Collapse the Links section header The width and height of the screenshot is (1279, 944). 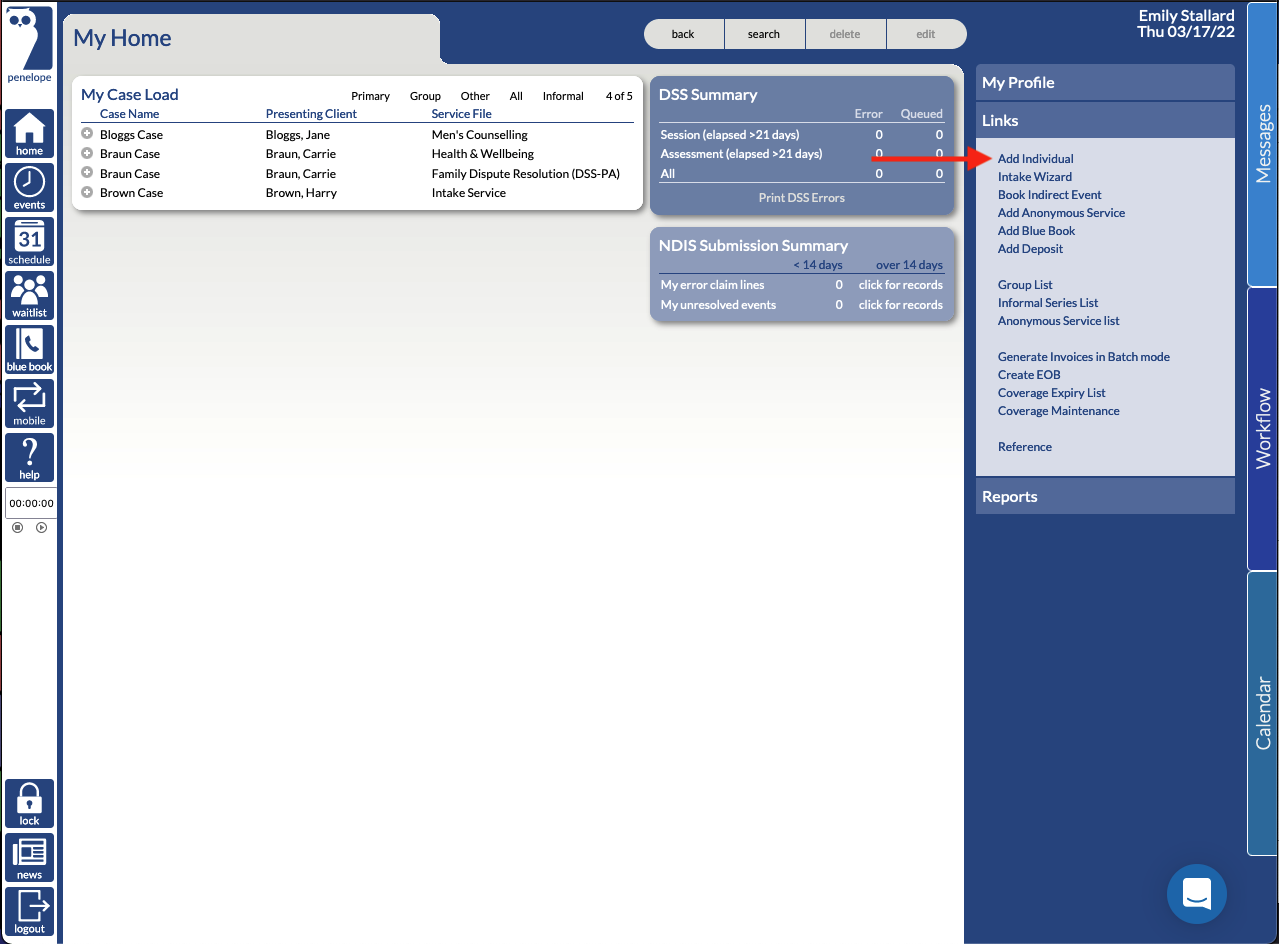coord(1105,120)
